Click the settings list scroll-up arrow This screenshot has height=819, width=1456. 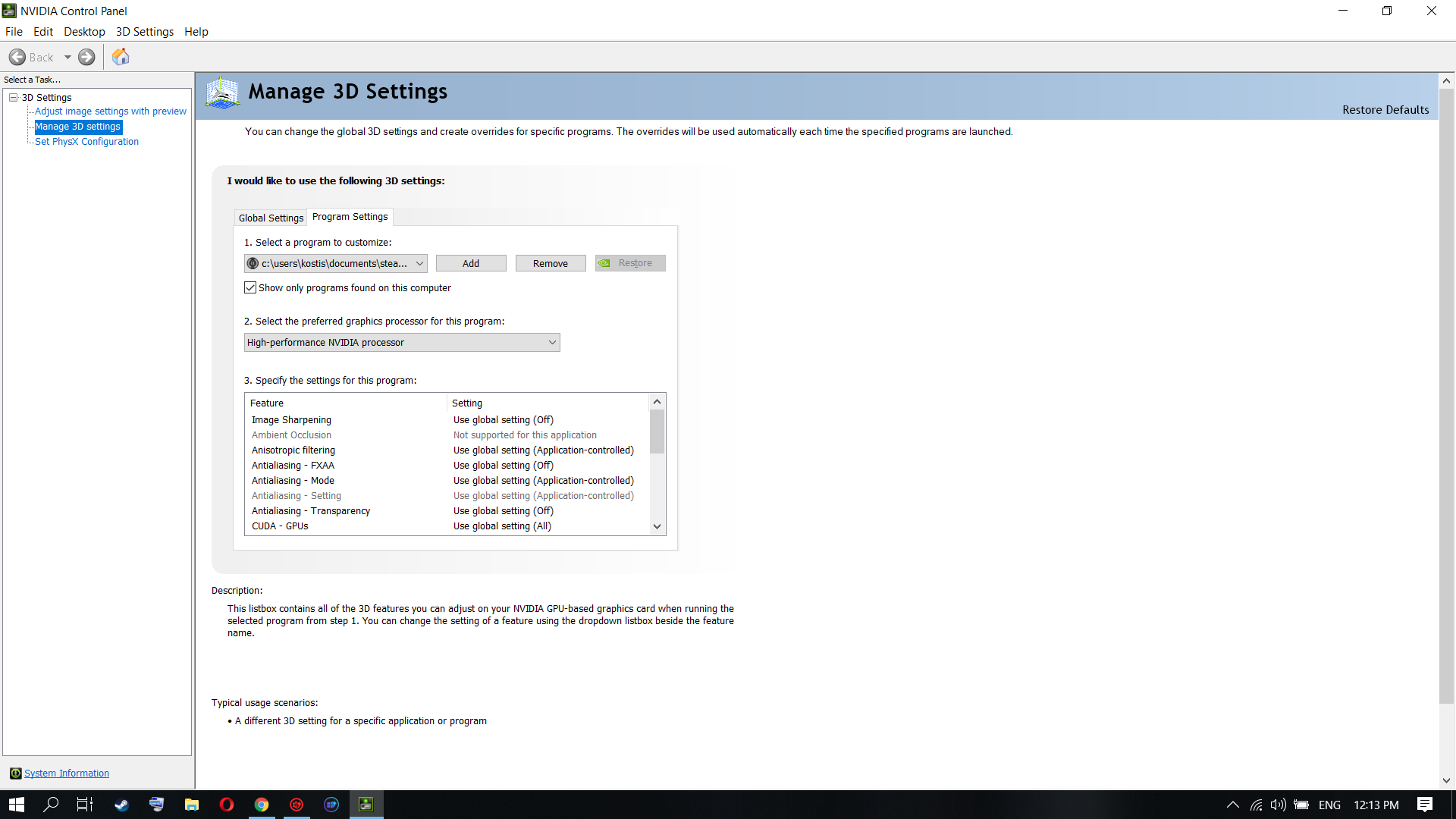[x=657, y=402]
